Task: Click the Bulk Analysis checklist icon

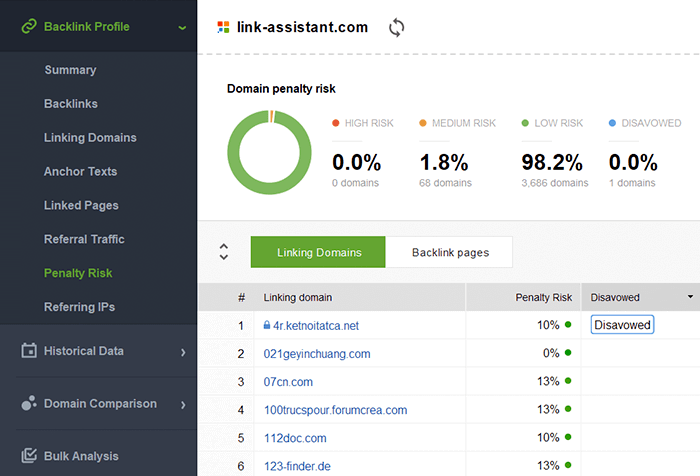Action: (x=29, y=455)
